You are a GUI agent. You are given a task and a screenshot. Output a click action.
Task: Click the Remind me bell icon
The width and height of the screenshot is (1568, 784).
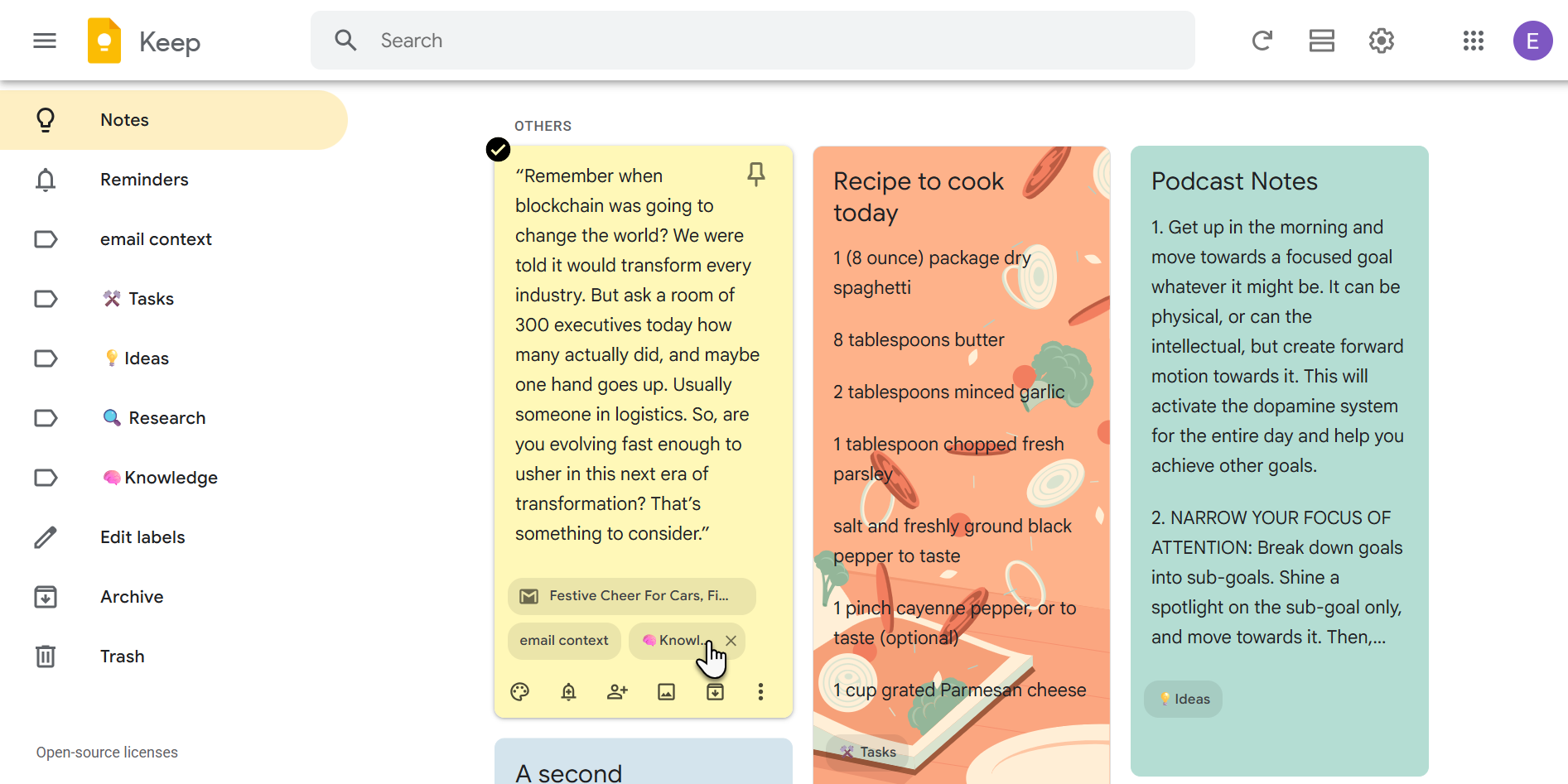coord(568,692)
